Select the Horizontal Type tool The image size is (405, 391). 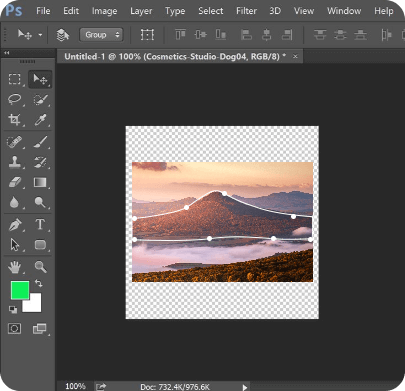pyautogui.click(x=40, y=224)
